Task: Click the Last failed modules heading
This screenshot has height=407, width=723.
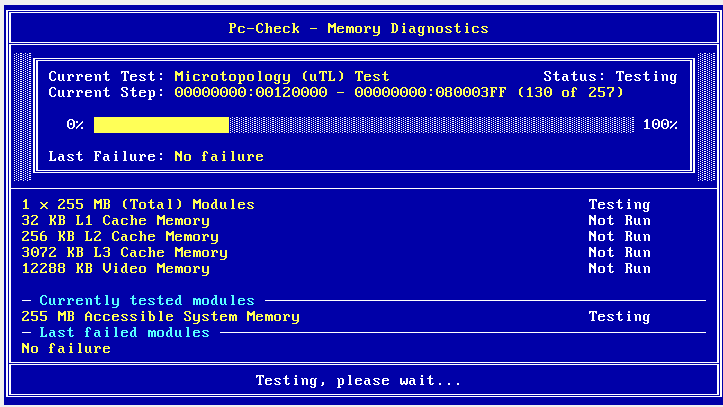Action: point(124,333)
